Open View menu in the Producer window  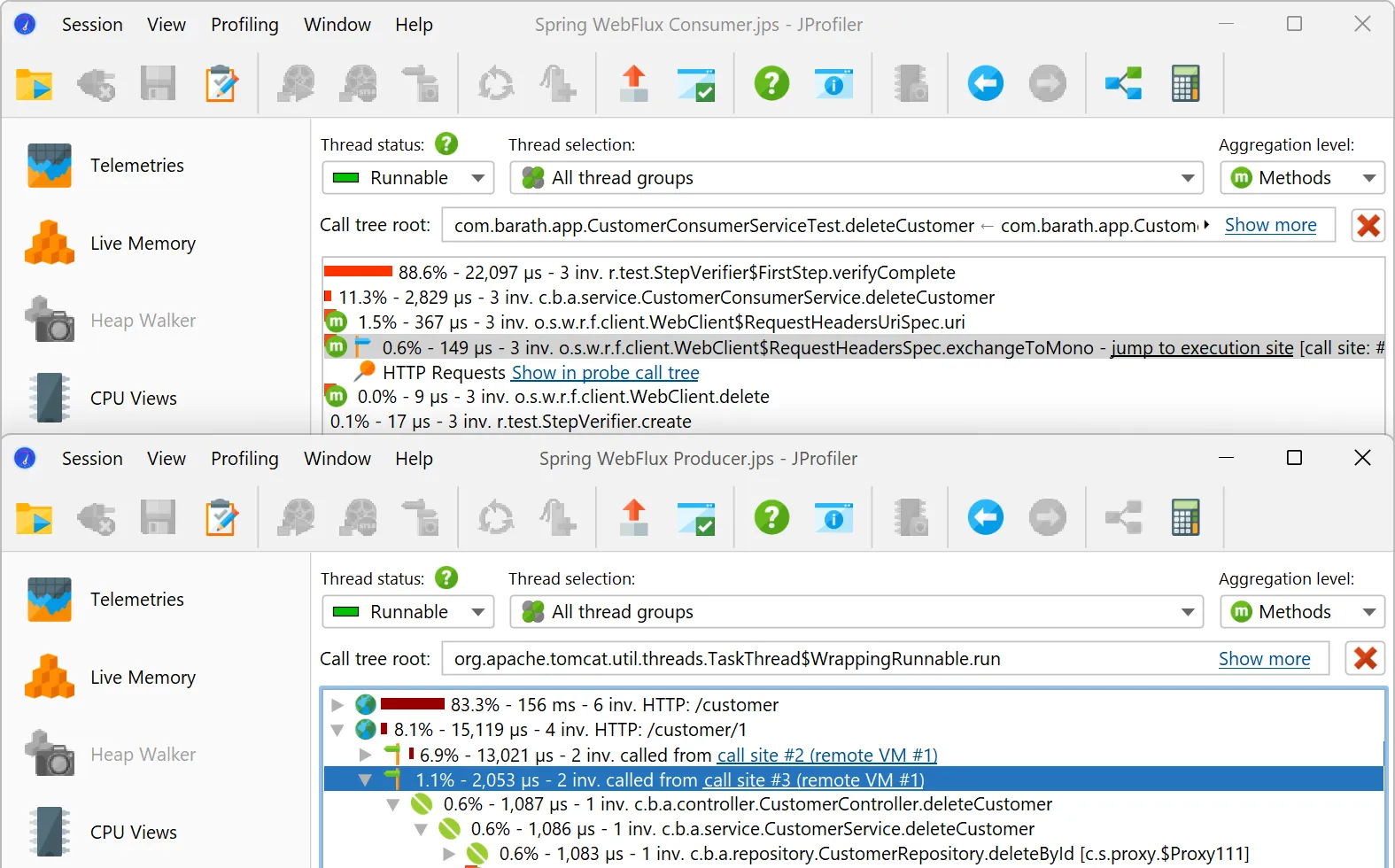coord(167,459)
